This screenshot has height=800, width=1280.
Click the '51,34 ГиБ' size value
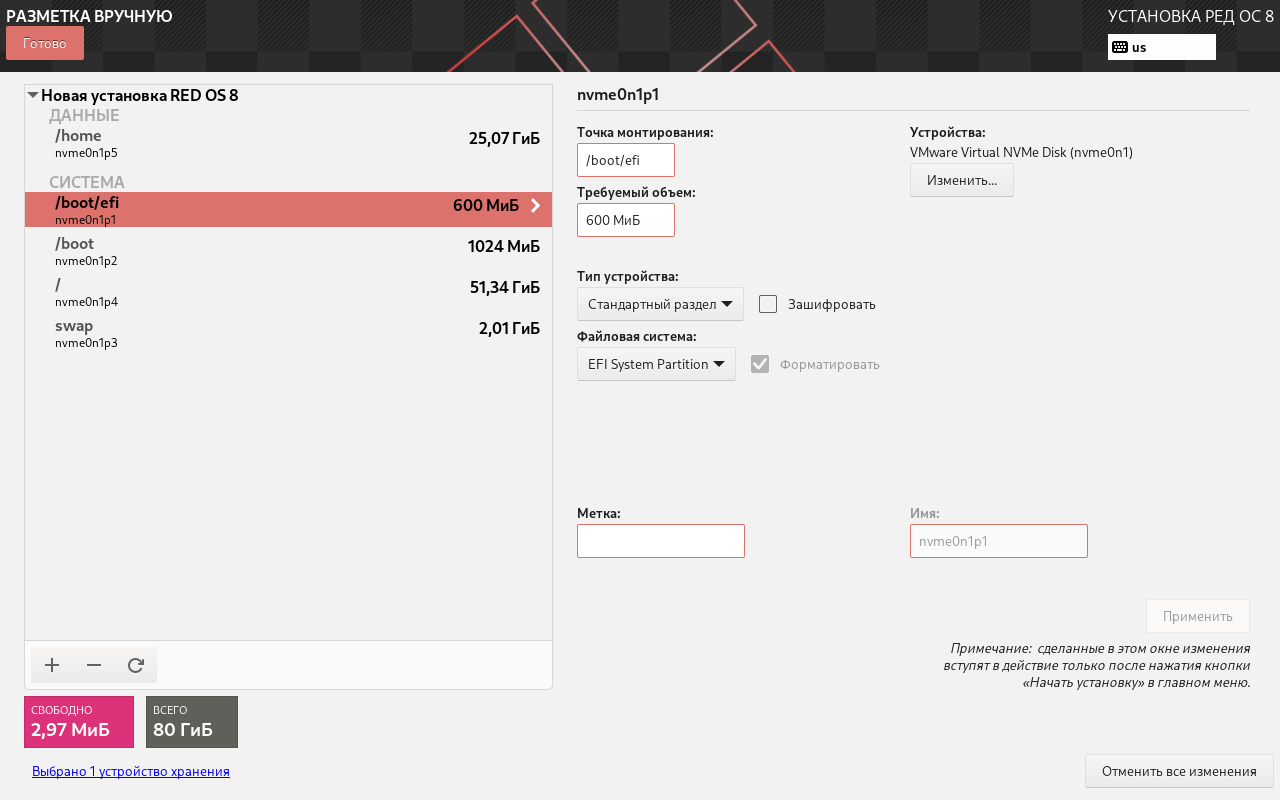tap(505, 287)
